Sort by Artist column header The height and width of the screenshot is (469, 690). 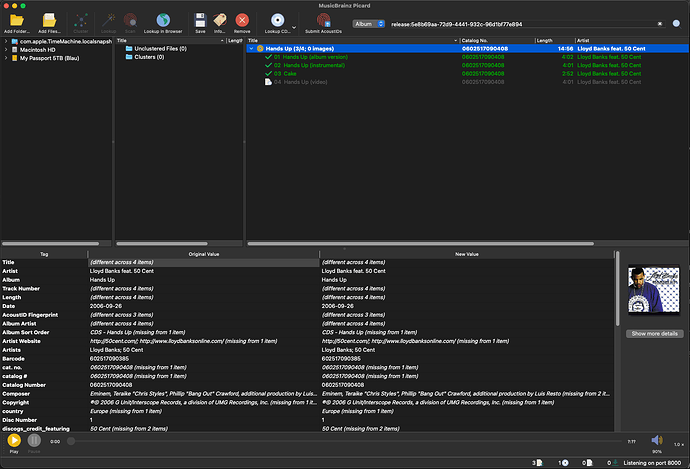[x=632, y=40]
